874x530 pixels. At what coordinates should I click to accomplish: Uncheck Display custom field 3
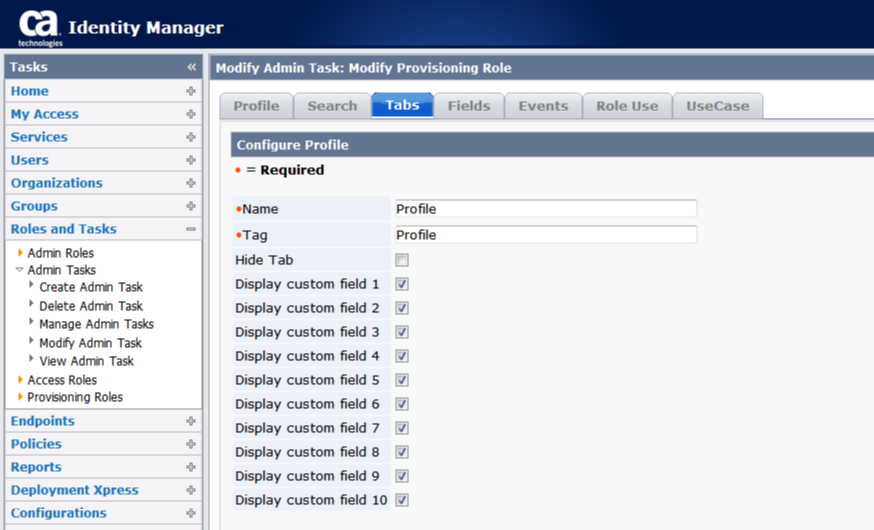tap(402, 332)
